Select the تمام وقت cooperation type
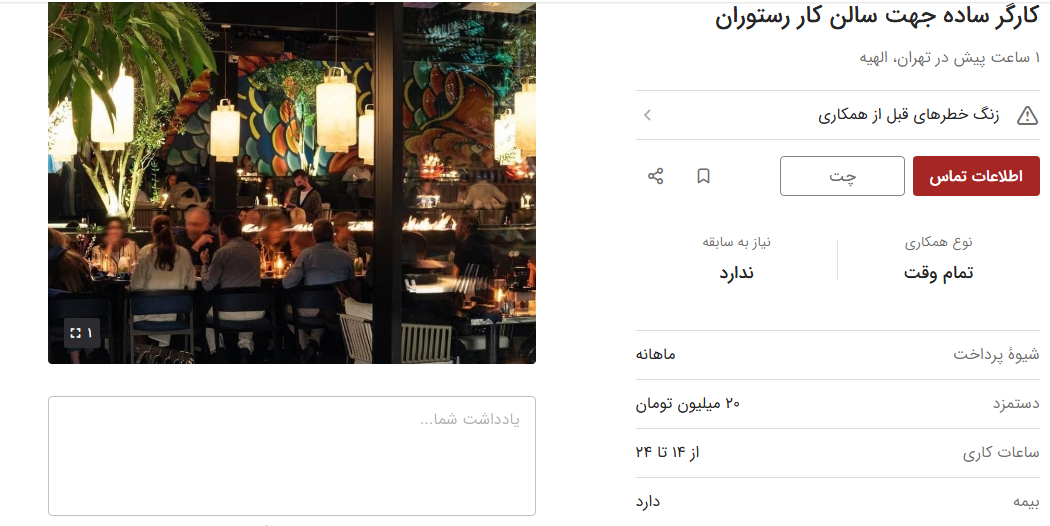The width and height of the screenshot is (1050, 526). 938,273
